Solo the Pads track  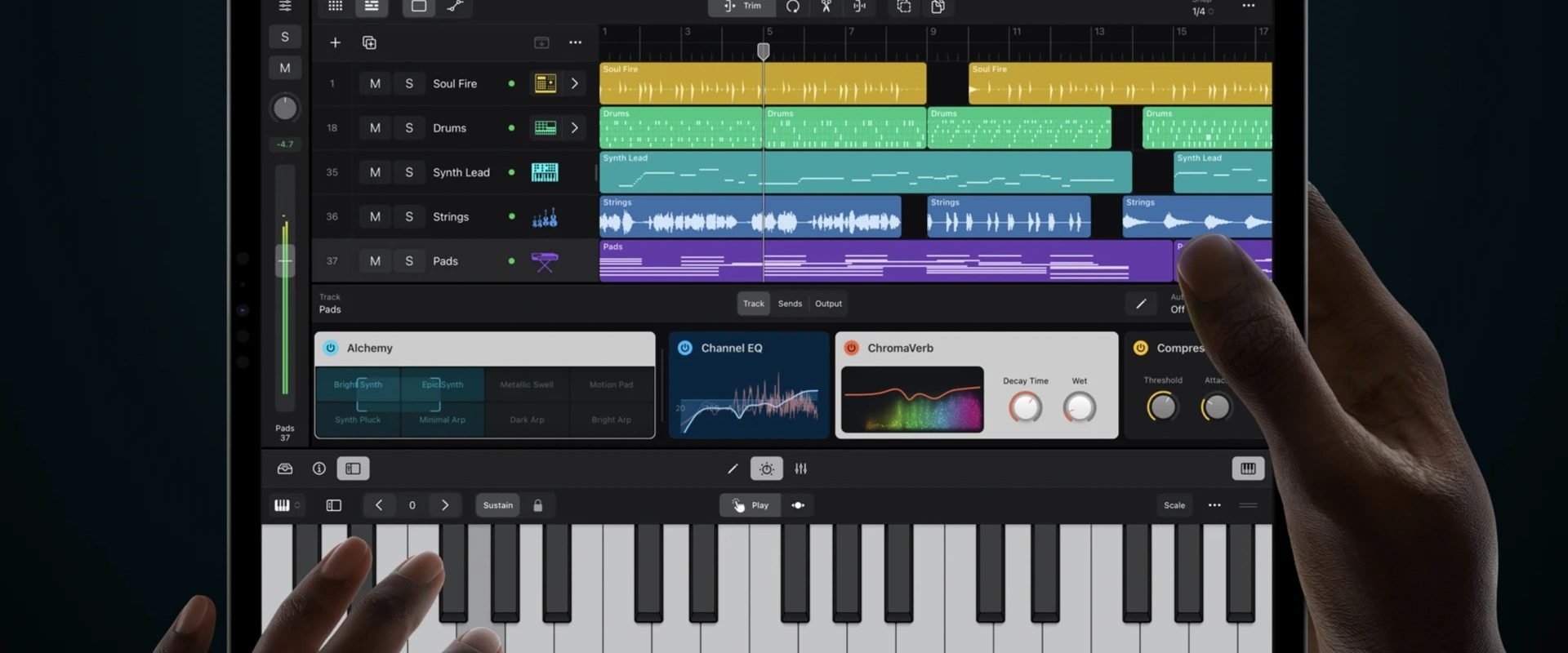tap(409, 261)
